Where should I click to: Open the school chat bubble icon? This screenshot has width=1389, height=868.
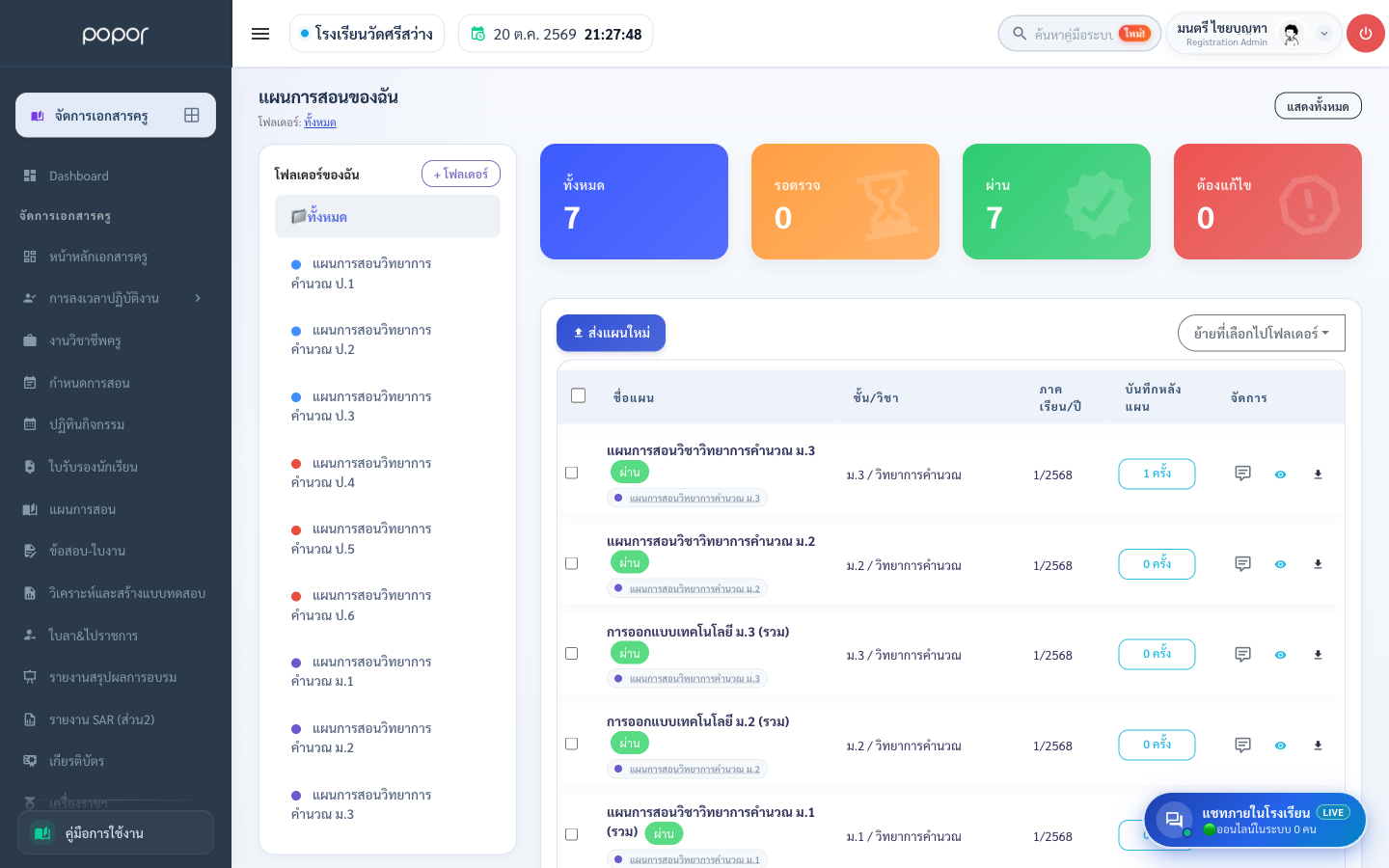click(1174, 820)
